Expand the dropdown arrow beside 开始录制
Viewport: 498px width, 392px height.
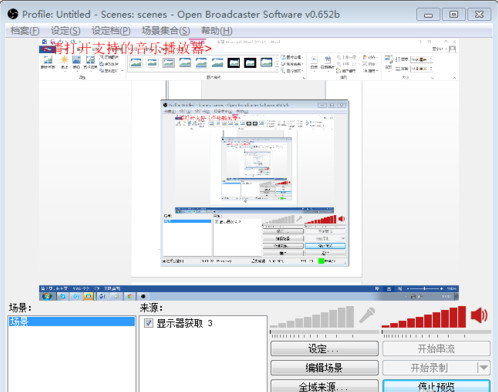[x=484, y=368]
